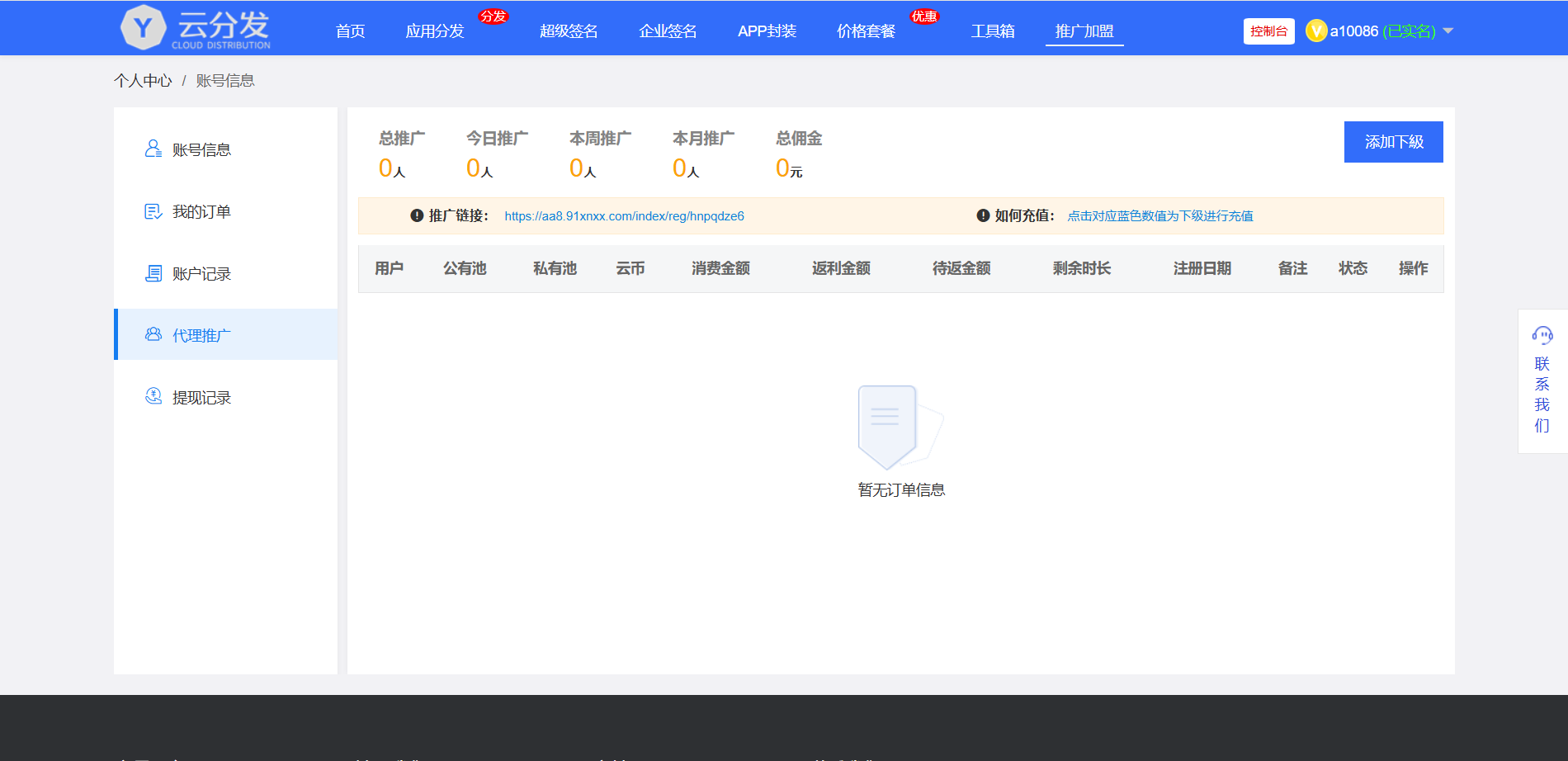Click the 点击对应蓝色数值为下级进行充值 link
Image resolution: width=1568 pixels, height=761 pixels.
[x=1159, y=216]
